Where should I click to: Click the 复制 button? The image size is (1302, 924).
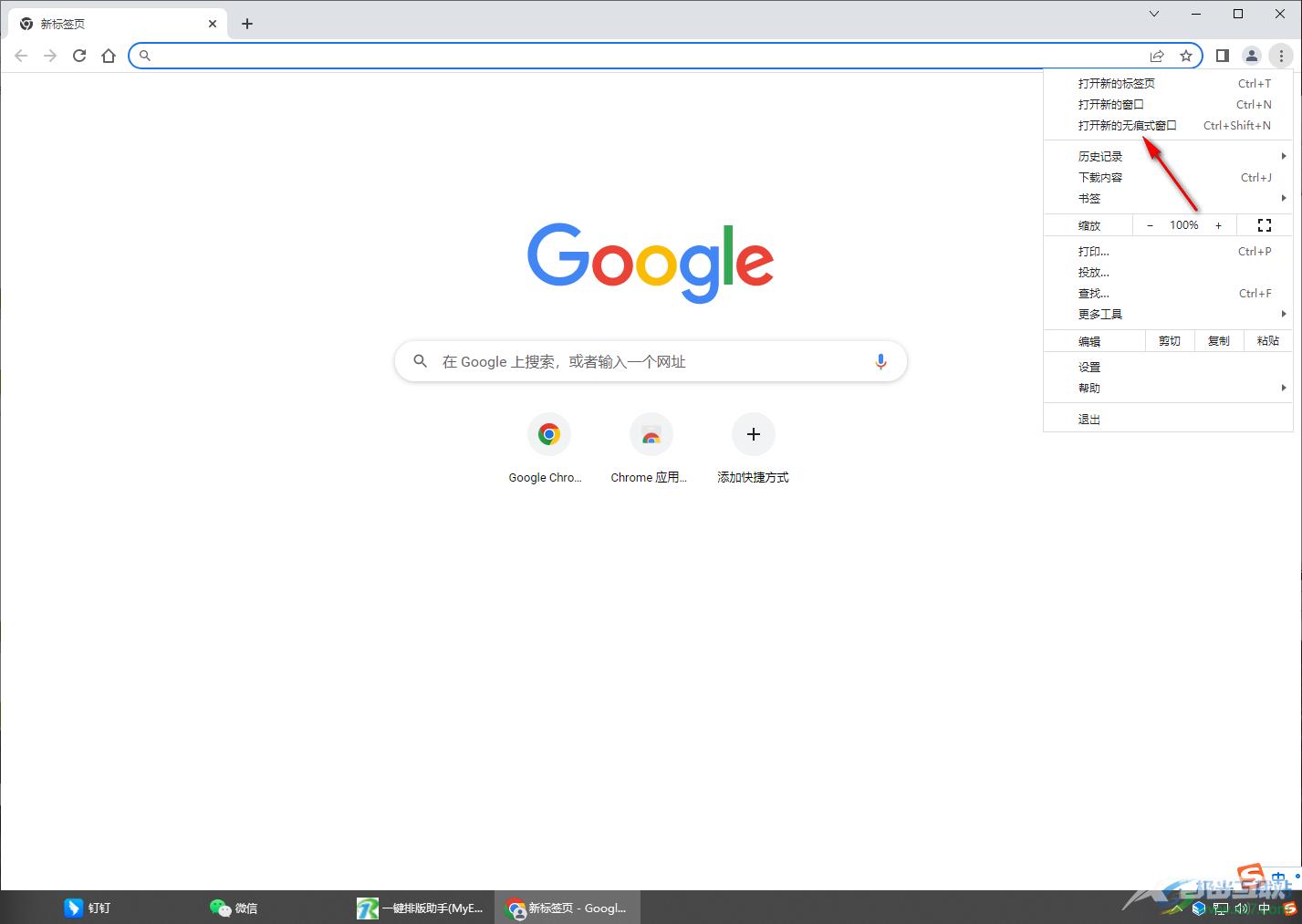1219,340
